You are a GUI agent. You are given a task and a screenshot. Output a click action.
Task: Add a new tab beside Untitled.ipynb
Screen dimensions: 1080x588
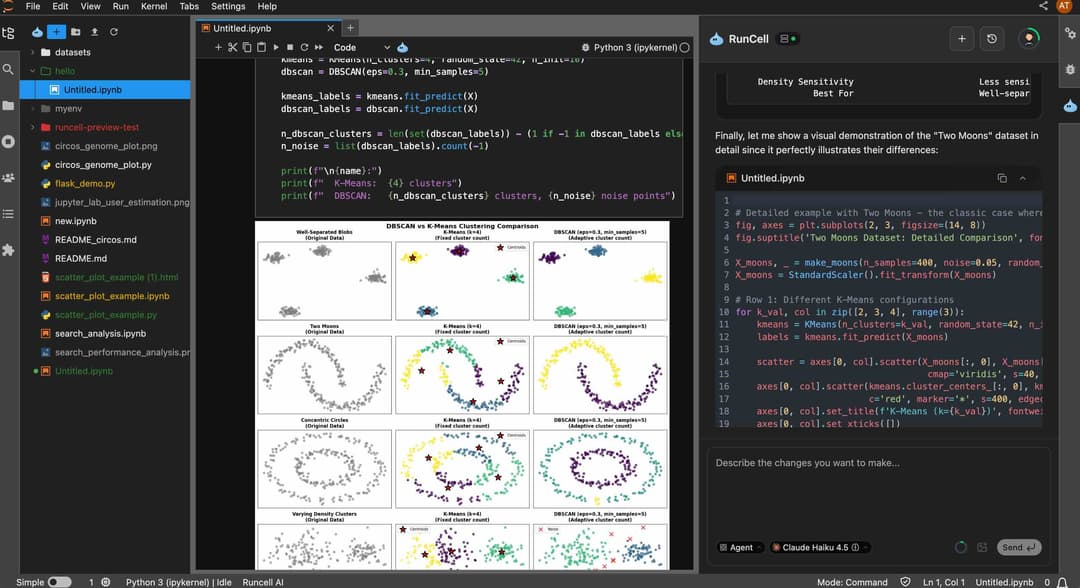tap(350, 28)
